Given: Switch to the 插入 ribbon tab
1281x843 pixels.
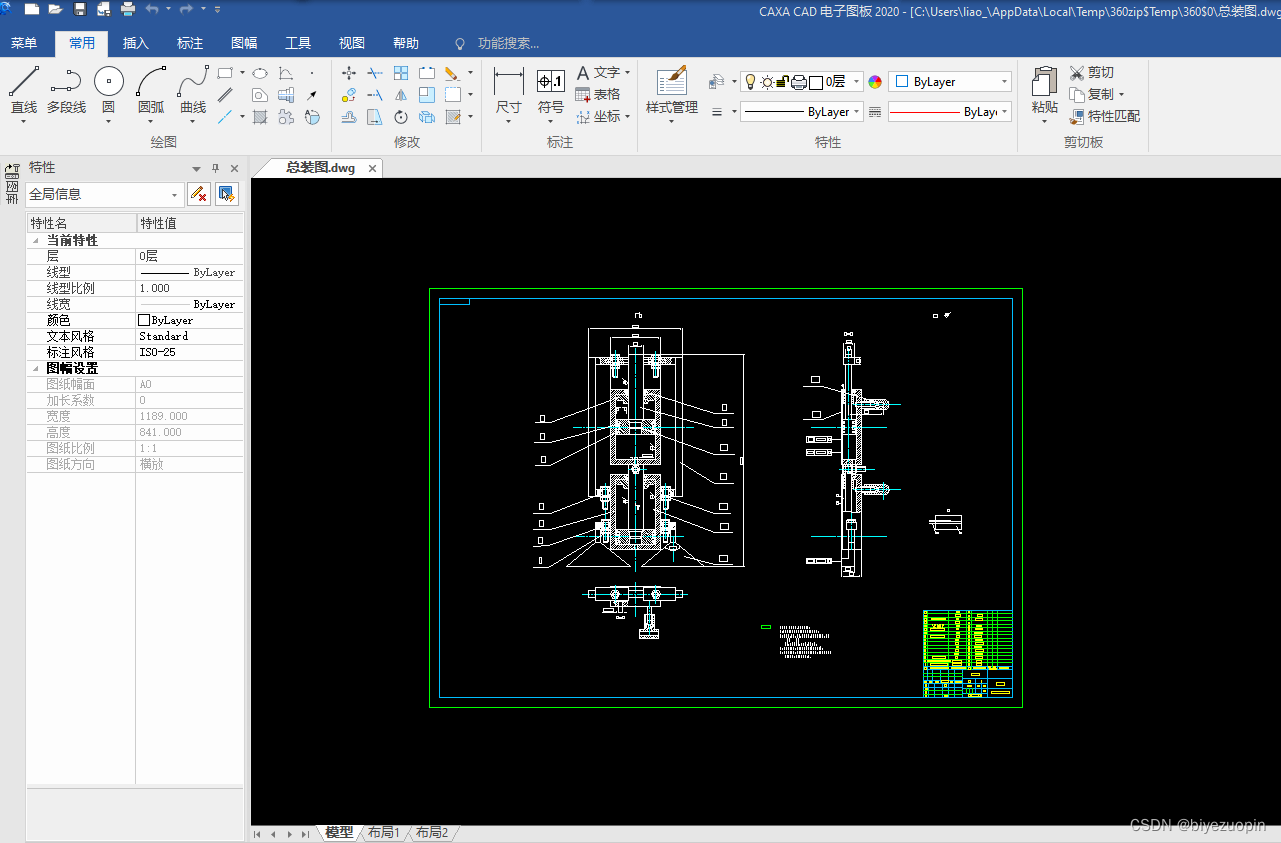Looking at the screenshot, I should click(136, 43).
